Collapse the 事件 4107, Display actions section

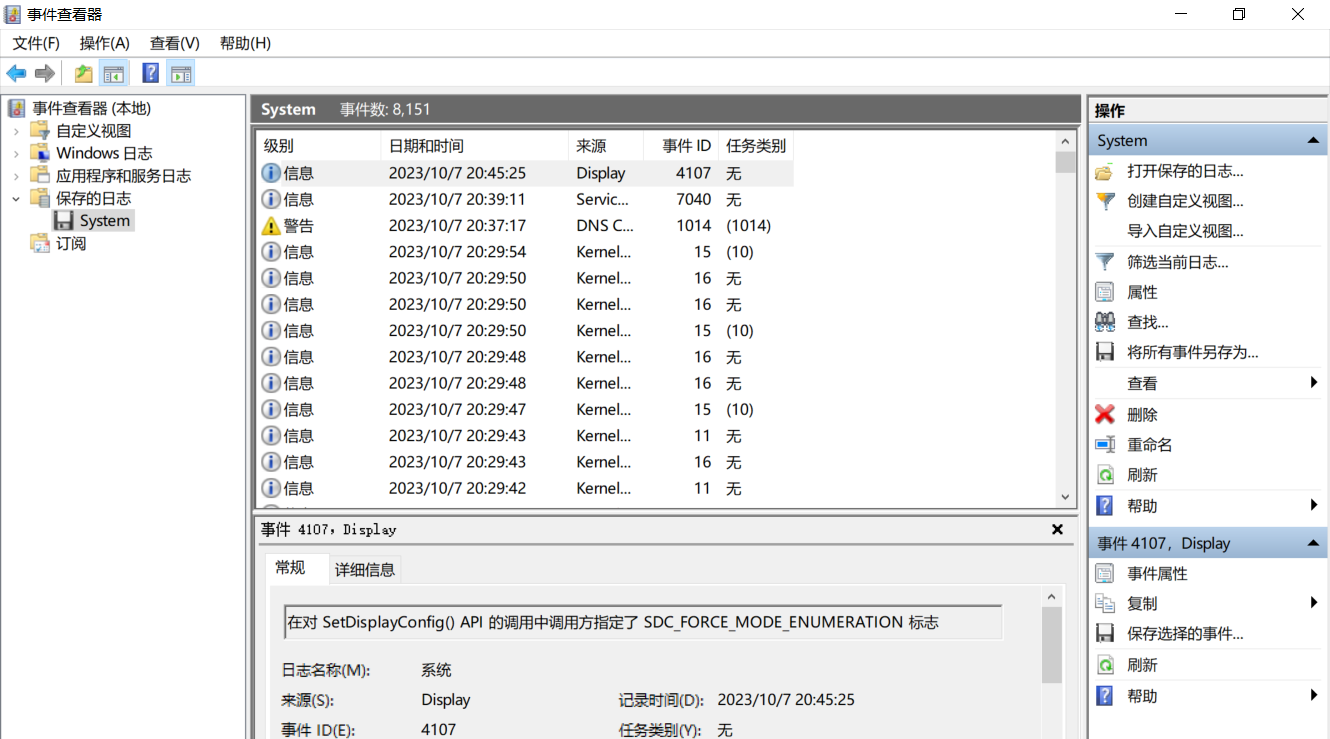[1313, 543]
